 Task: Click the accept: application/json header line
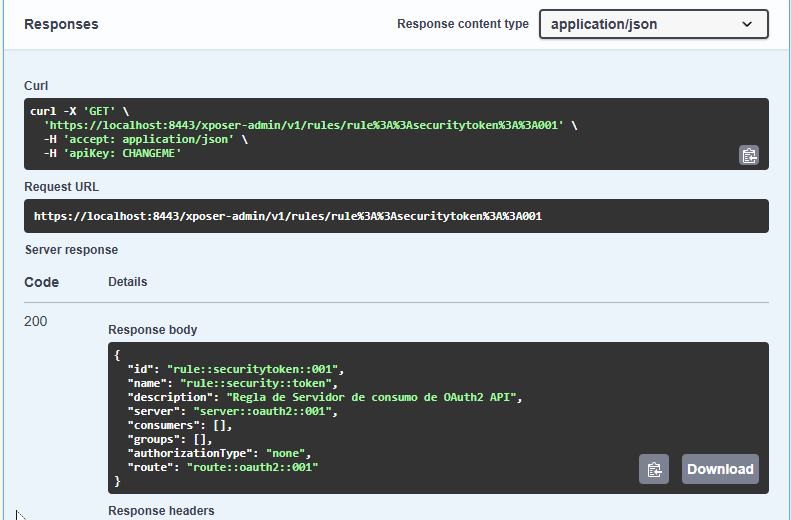[139, 139]
